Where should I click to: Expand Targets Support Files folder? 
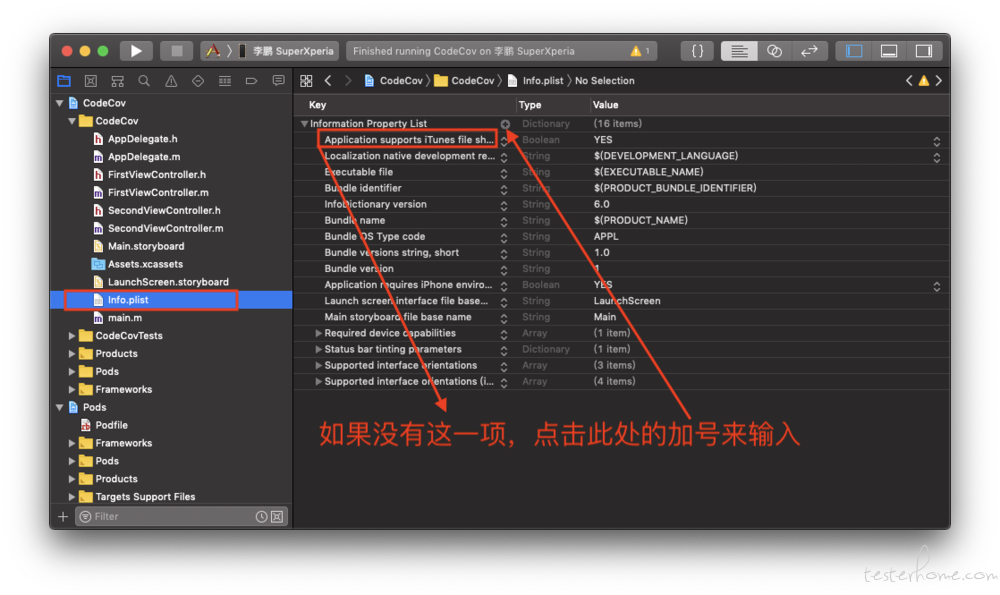click(x=72, y=496)
